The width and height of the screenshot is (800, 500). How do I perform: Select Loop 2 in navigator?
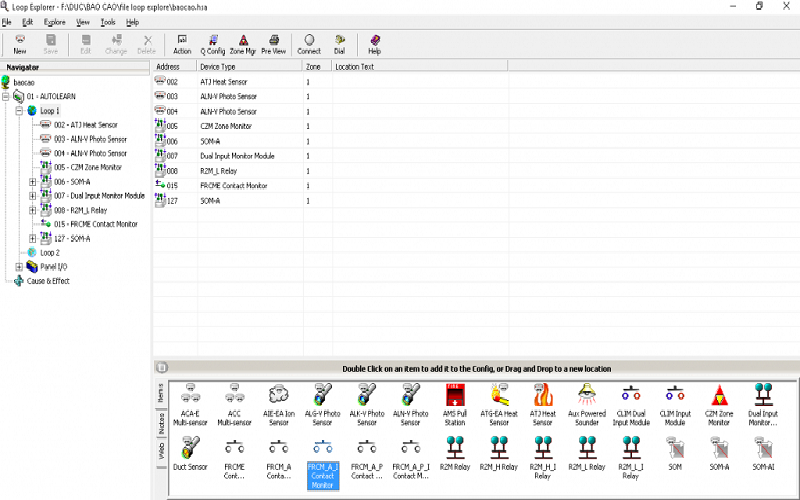tap(49, 253)
